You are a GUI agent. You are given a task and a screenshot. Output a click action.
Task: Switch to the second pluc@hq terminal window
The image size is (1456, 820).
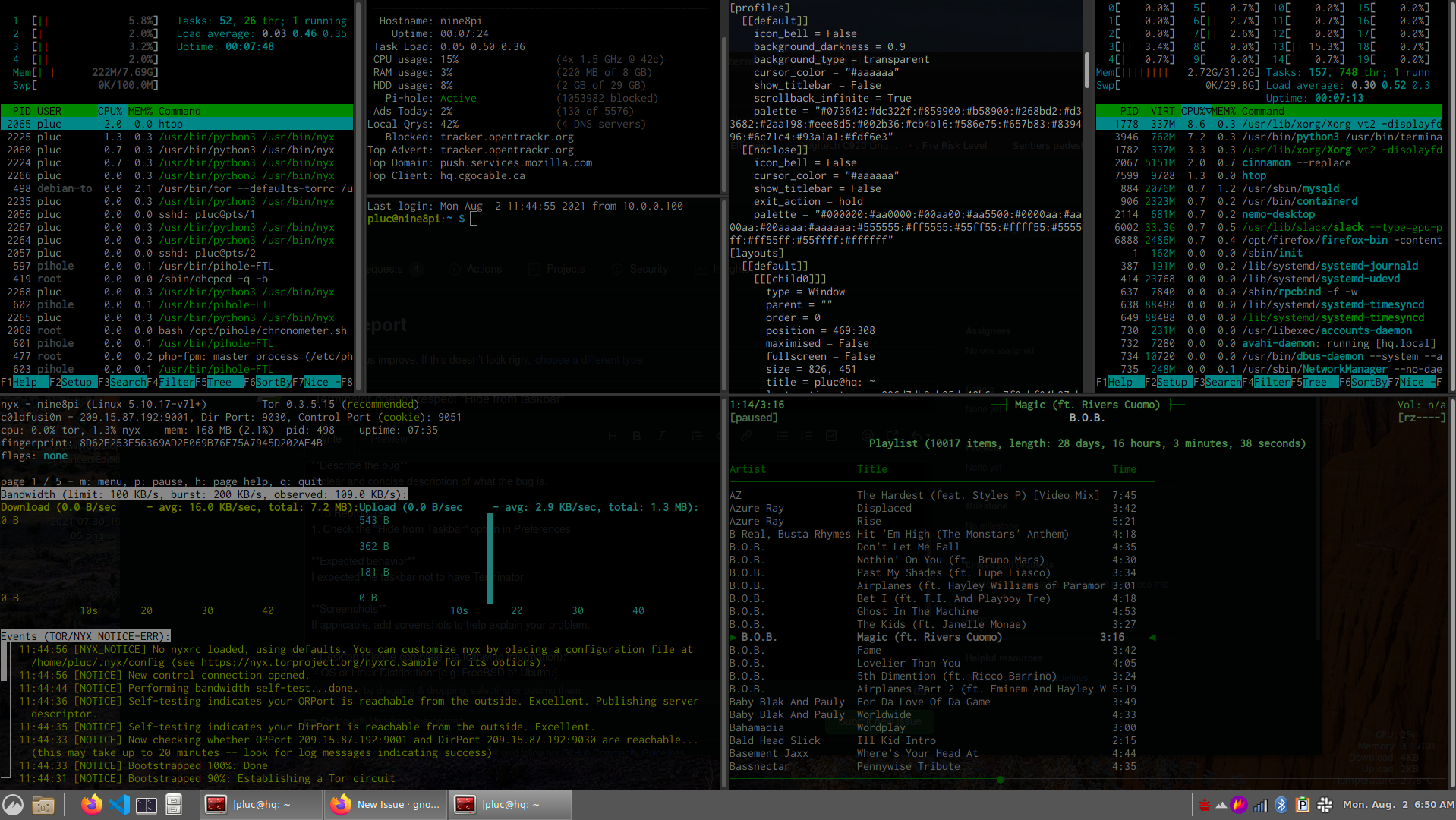pos(509,805)
